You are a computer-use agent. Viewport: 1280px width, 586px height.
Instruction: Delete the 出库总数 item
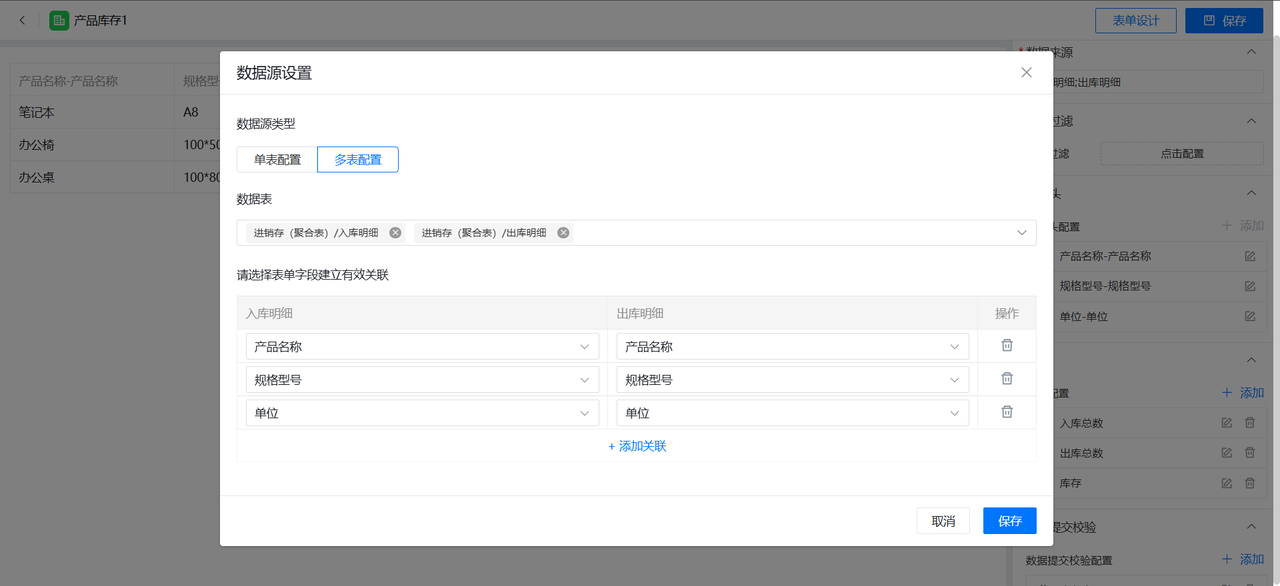pos(1249,453)
